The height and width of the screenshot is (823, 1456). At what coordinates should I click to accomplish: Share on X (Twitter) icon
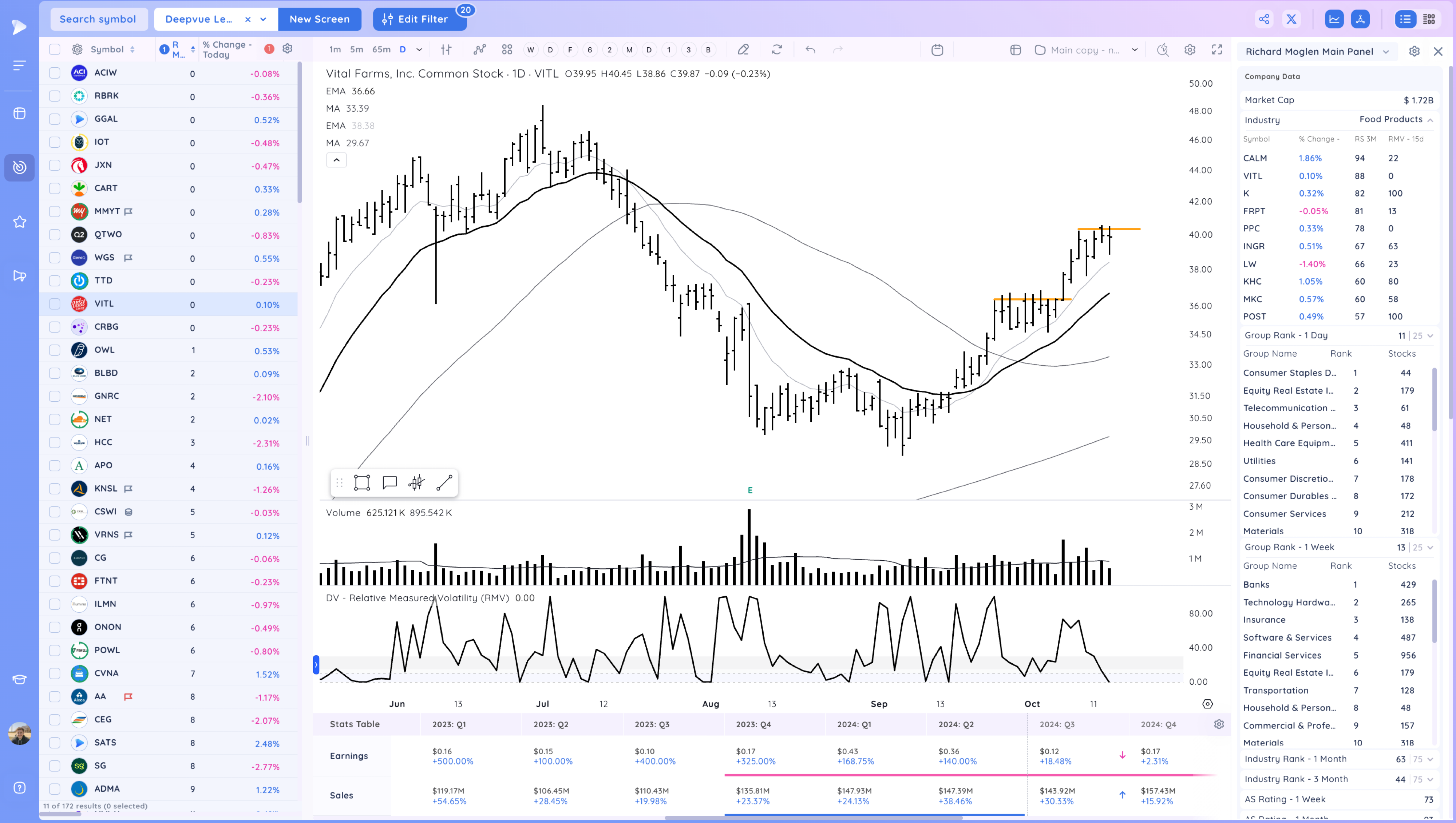[x=1291, y=19]
